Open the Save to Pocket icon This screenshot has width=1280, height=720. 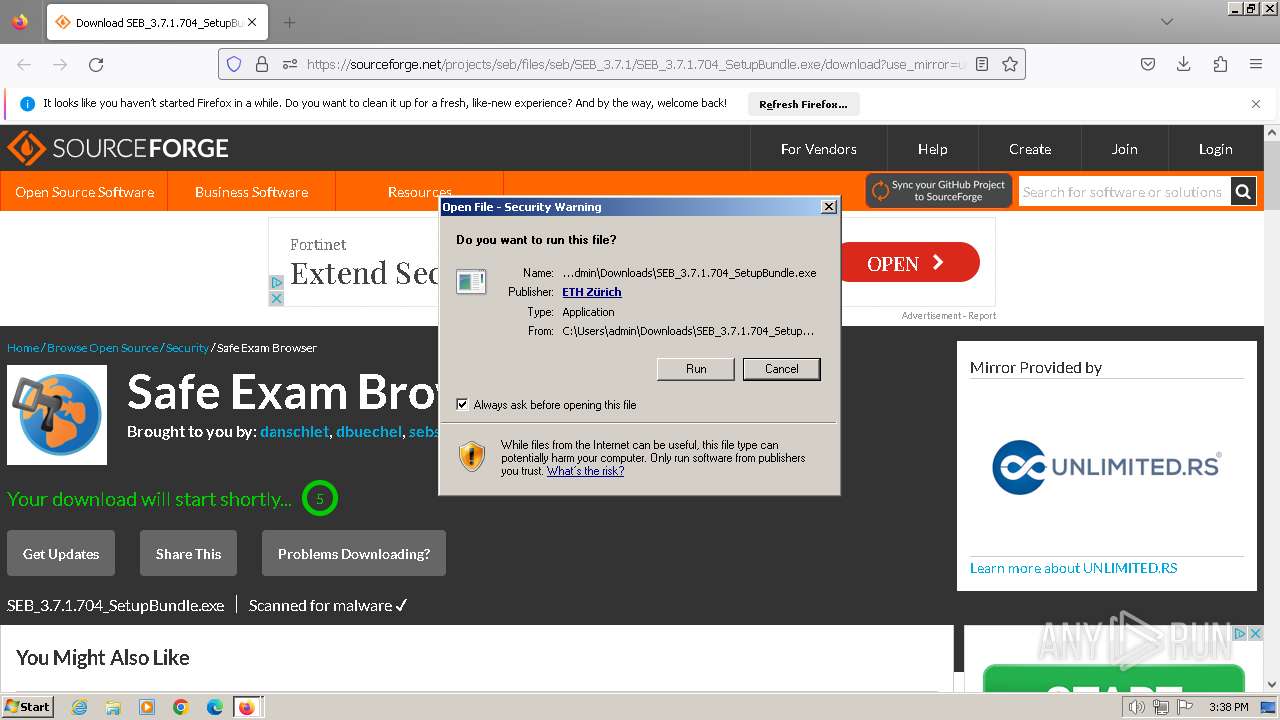(1148, 64)
